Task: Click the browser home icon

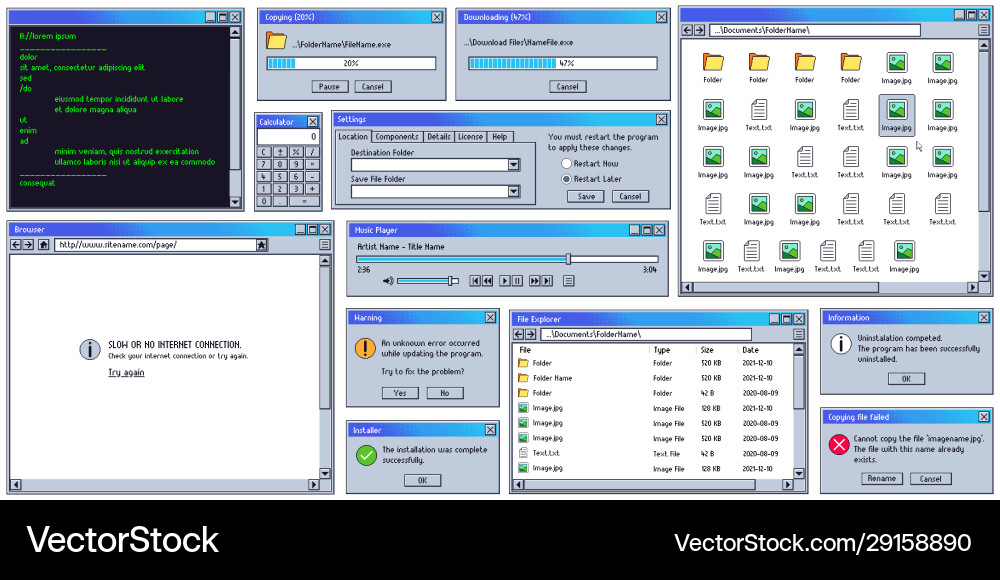Action: (x=44, y=244)
